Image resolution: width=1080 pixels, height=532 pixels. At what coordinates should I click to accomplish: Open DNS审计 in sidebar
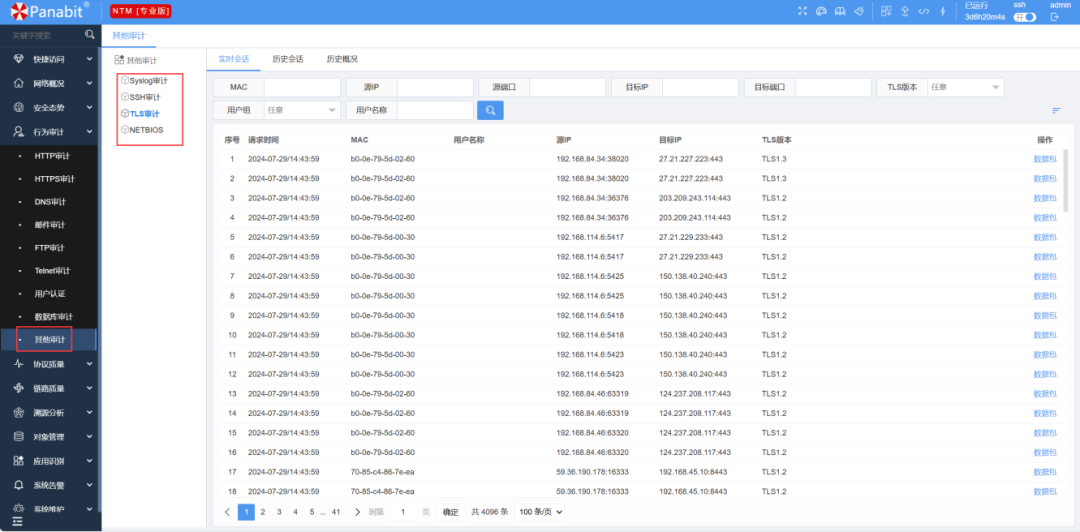pos(50,202)
